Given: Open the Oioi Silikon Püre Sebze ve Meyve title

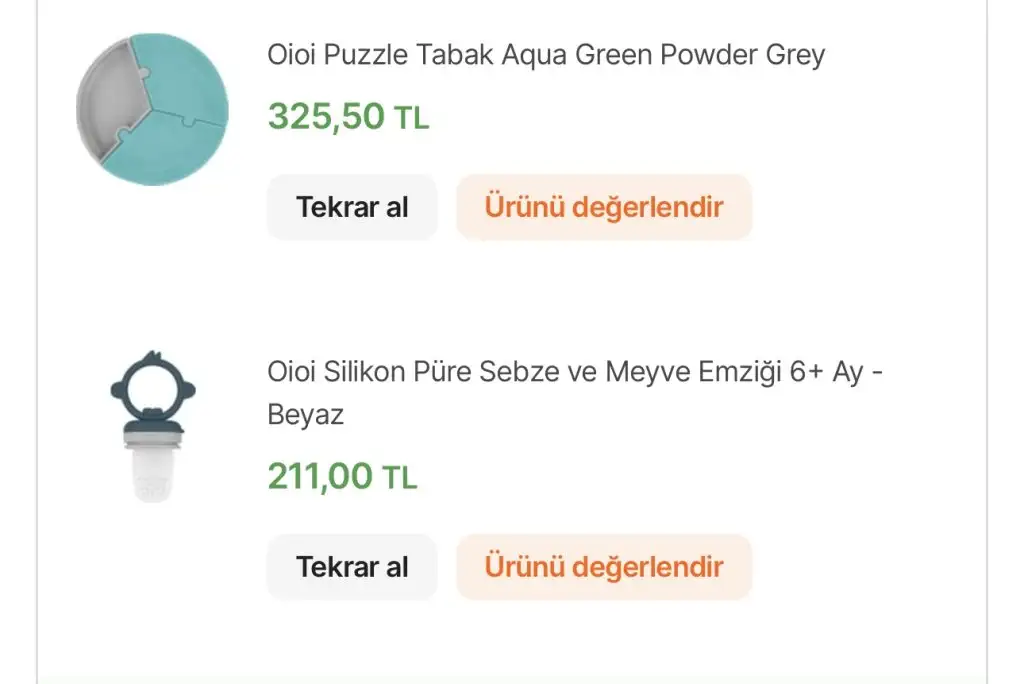Looking at the screenshot, I should [575, 393].
